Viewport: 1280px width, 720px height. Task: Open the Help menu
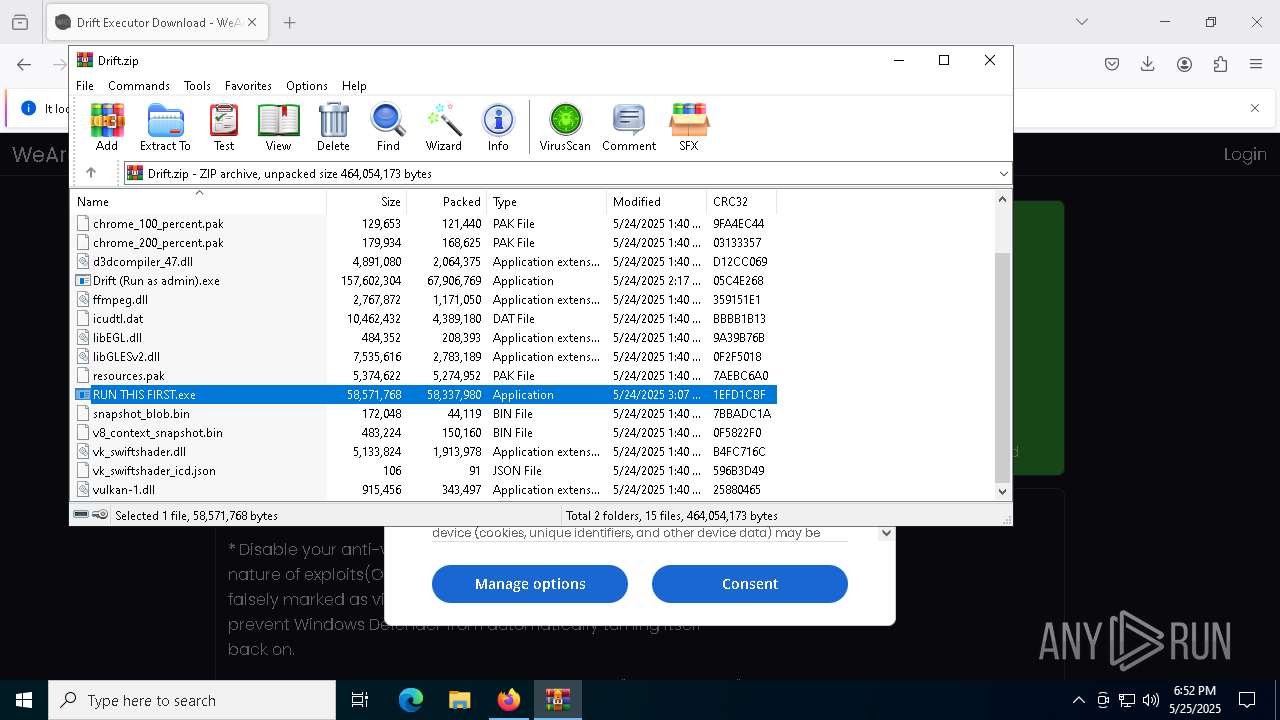coord(354,86)
